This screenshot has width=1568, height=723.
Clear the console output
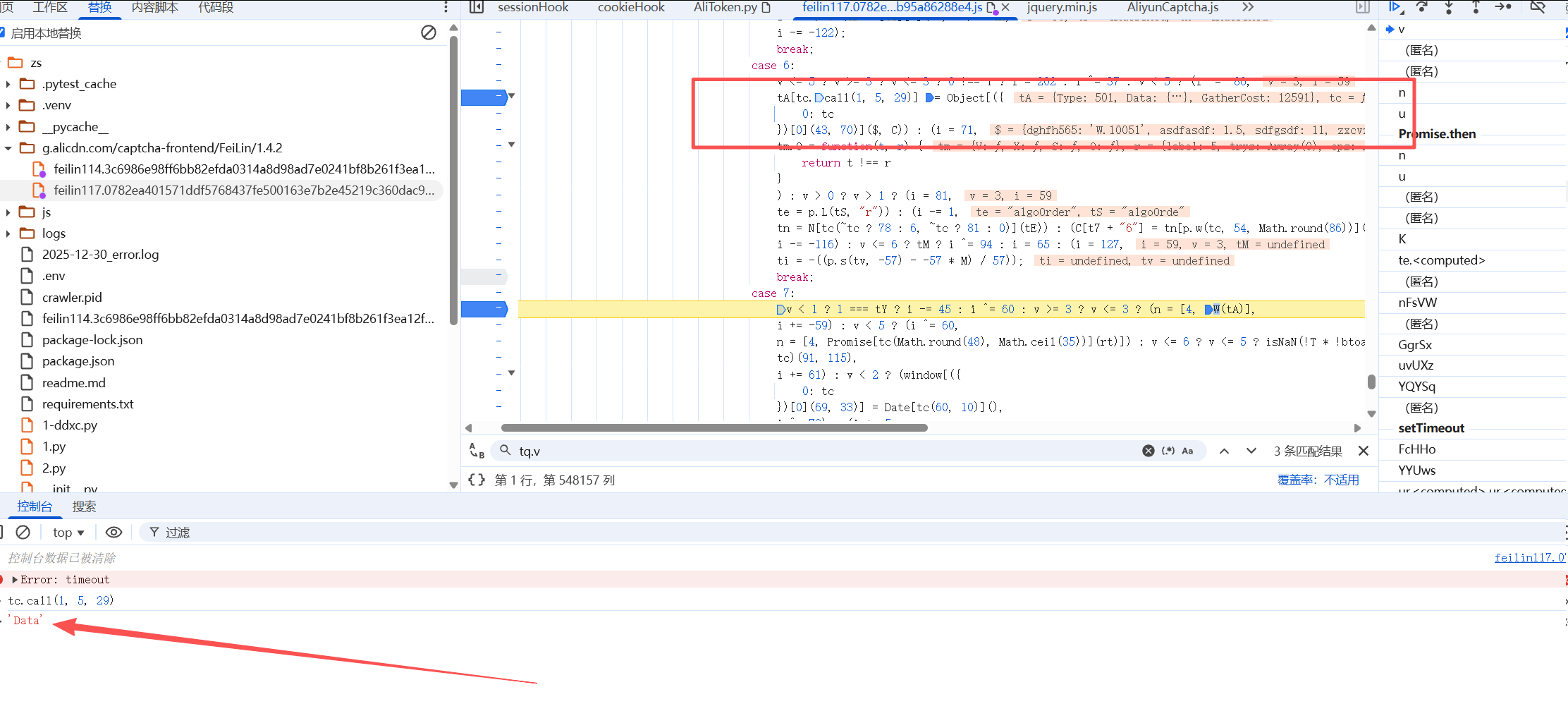[x=23, y=532]
